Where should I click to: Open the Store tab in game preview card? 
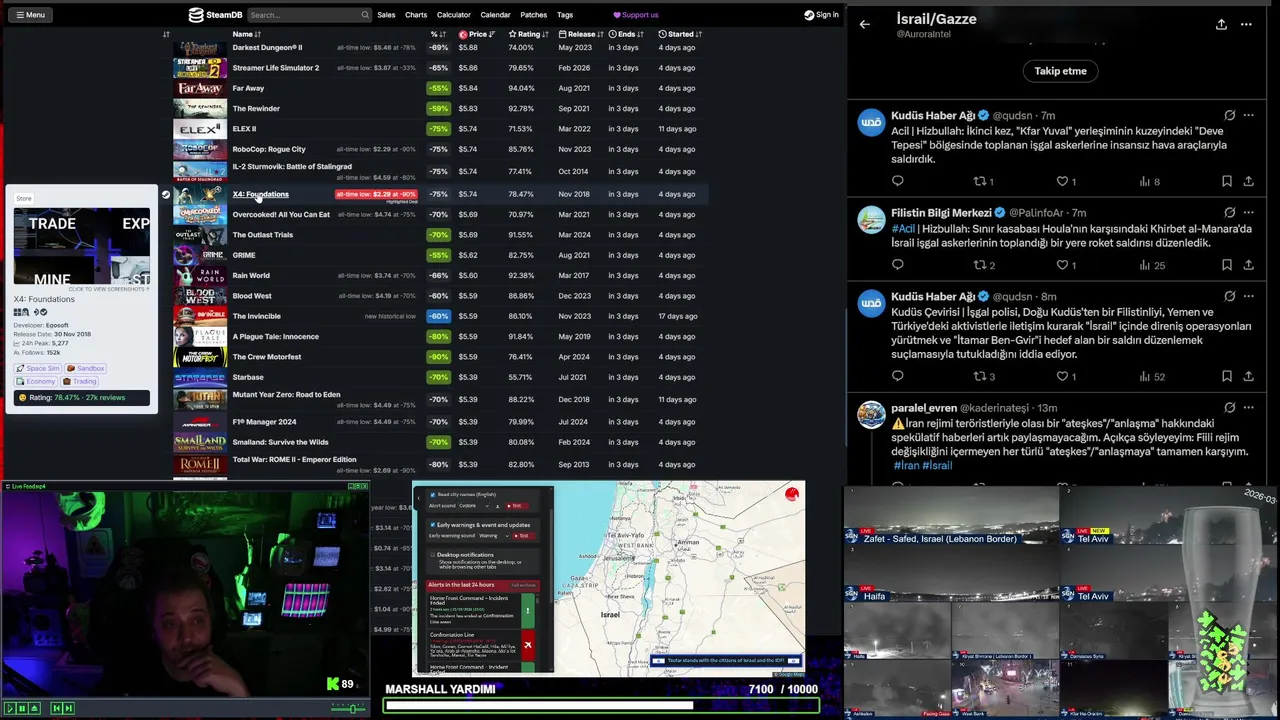pyautogui.click(x=24, y=198)
